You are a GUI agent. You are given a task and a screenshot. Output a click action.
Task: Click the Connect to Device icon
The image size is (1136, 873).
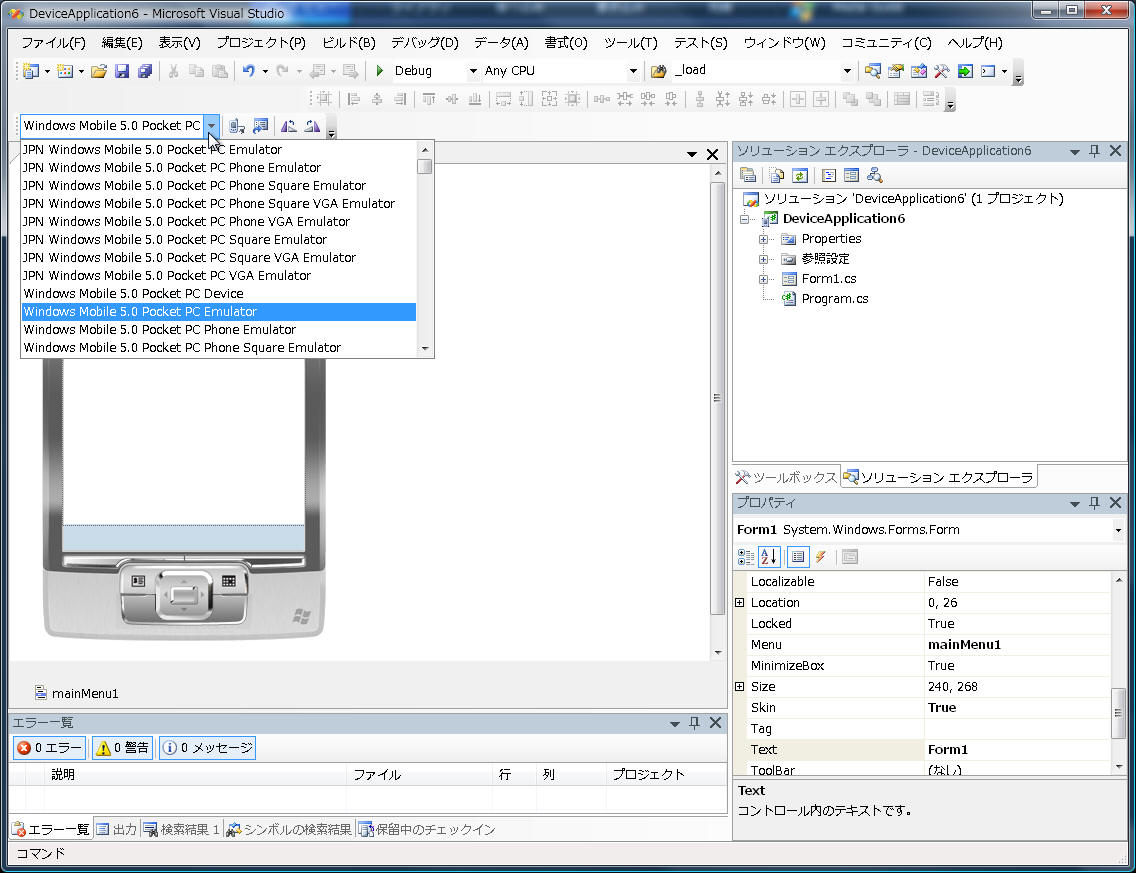[237, 126]
